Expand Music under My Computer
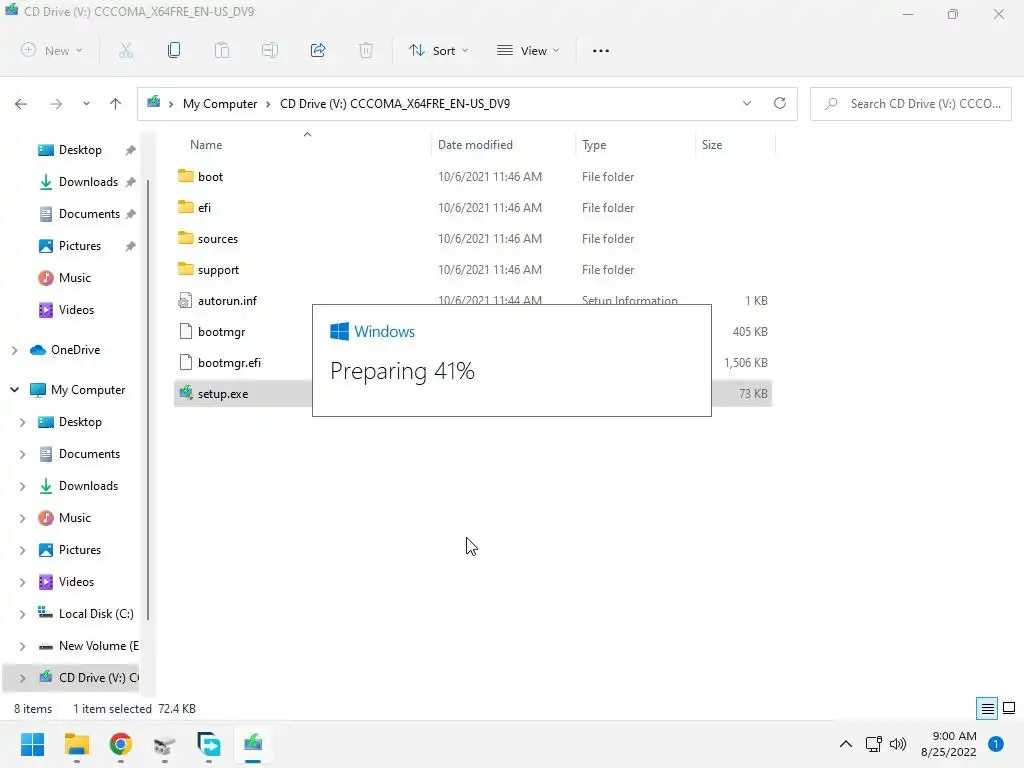This screenshot has height=768, width=1024. point(22,519)
